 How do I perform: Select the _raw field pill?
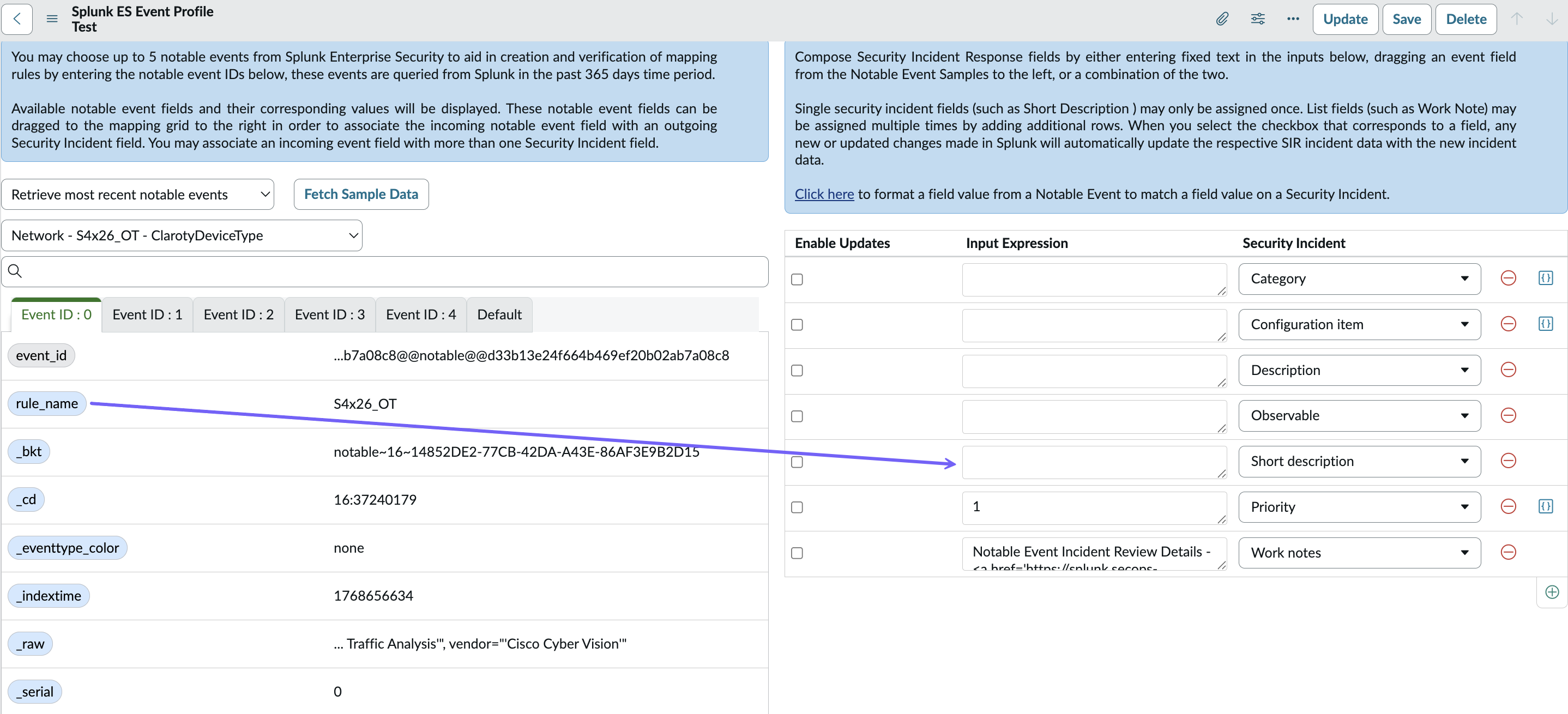(31, 644)
